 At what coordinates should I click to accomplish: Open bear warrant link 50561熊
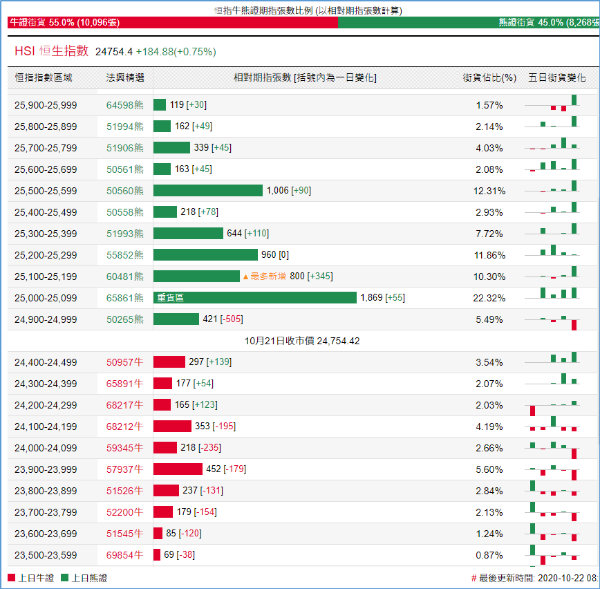click(125, 170)
